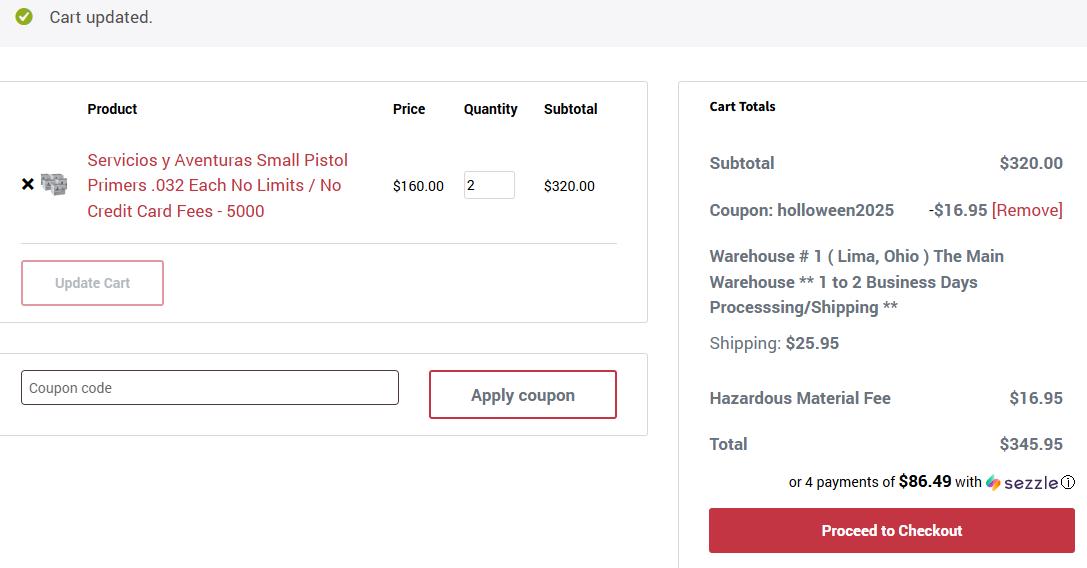Click the Product column header
Image resolution: width=1087 pixels, height=568 pixels.
pyautogui.click(x=112, y=109)
